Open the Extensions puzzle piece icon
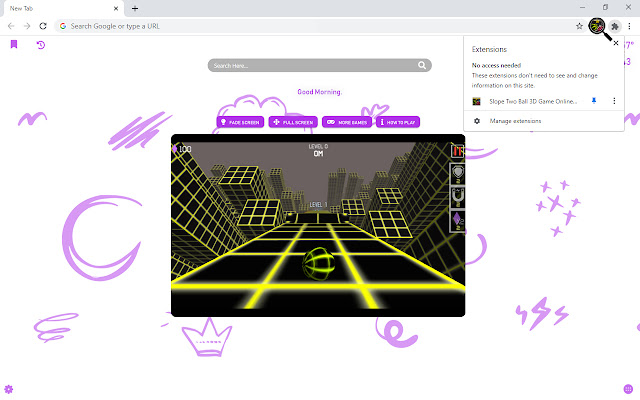 coord(614,25)
